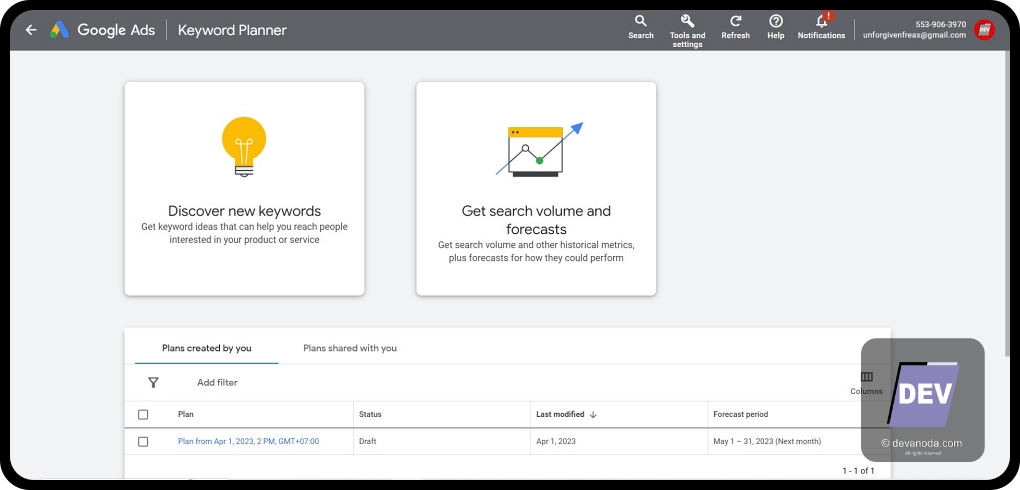
Task: Click the Apr 1, 2023 last modified cell
Action: pos(556,441)
